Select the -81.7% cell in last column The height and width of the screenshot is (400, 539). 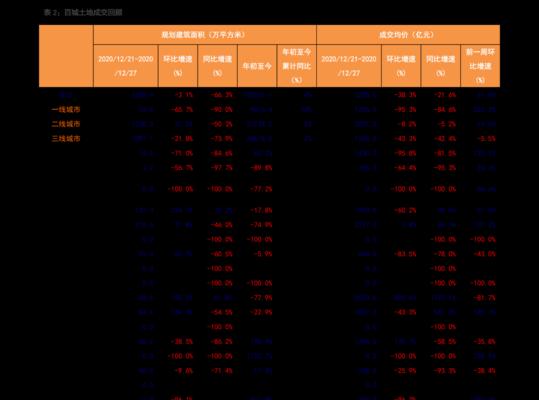[485, 298]
